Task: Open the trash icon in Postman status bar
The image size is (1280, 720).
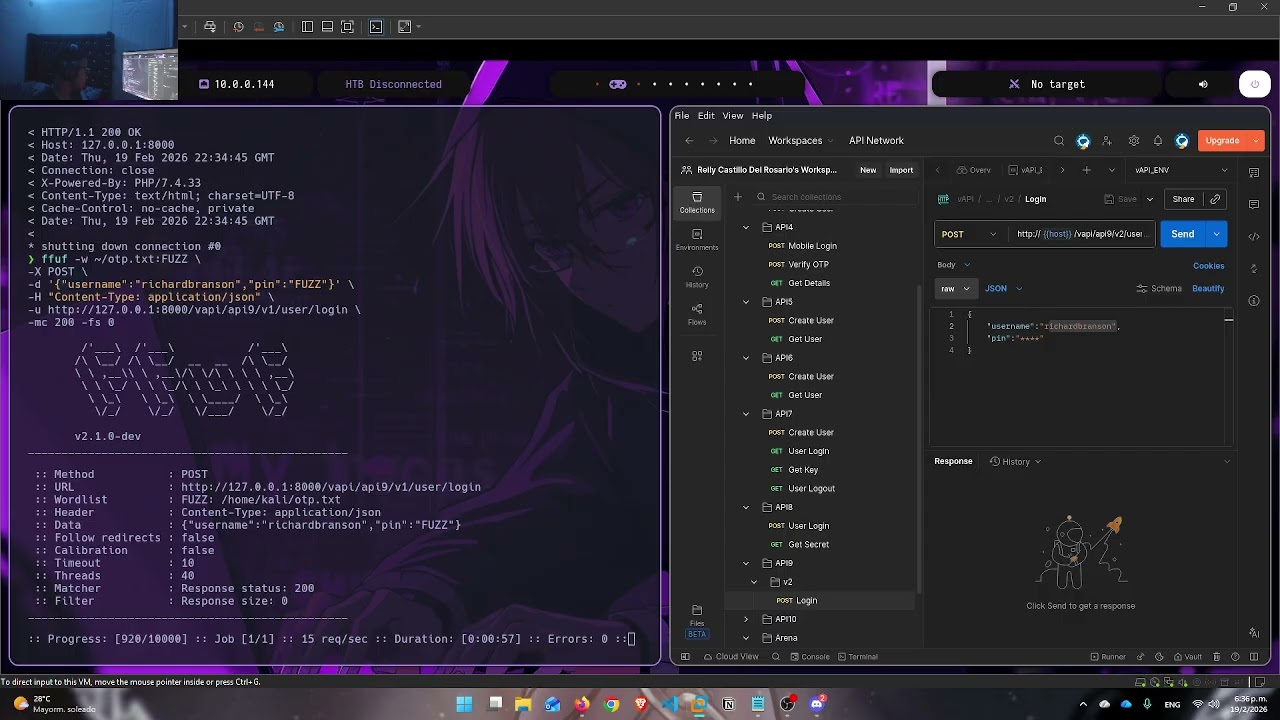Action: coord(1217,657)
